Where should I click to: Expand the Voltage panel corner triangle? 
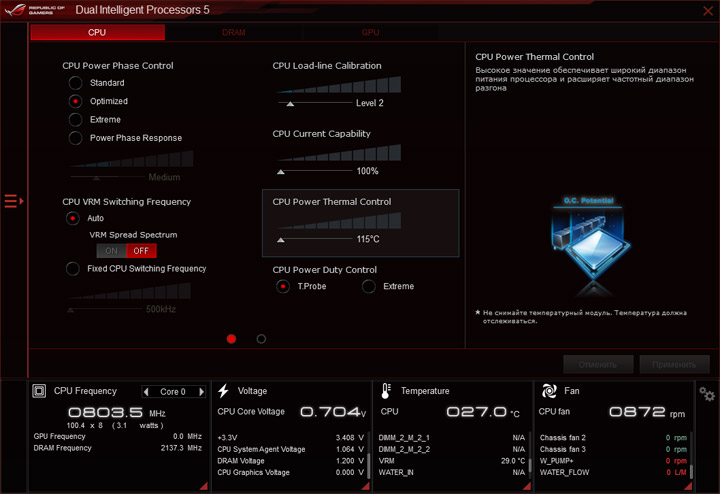tap(366, 486)
